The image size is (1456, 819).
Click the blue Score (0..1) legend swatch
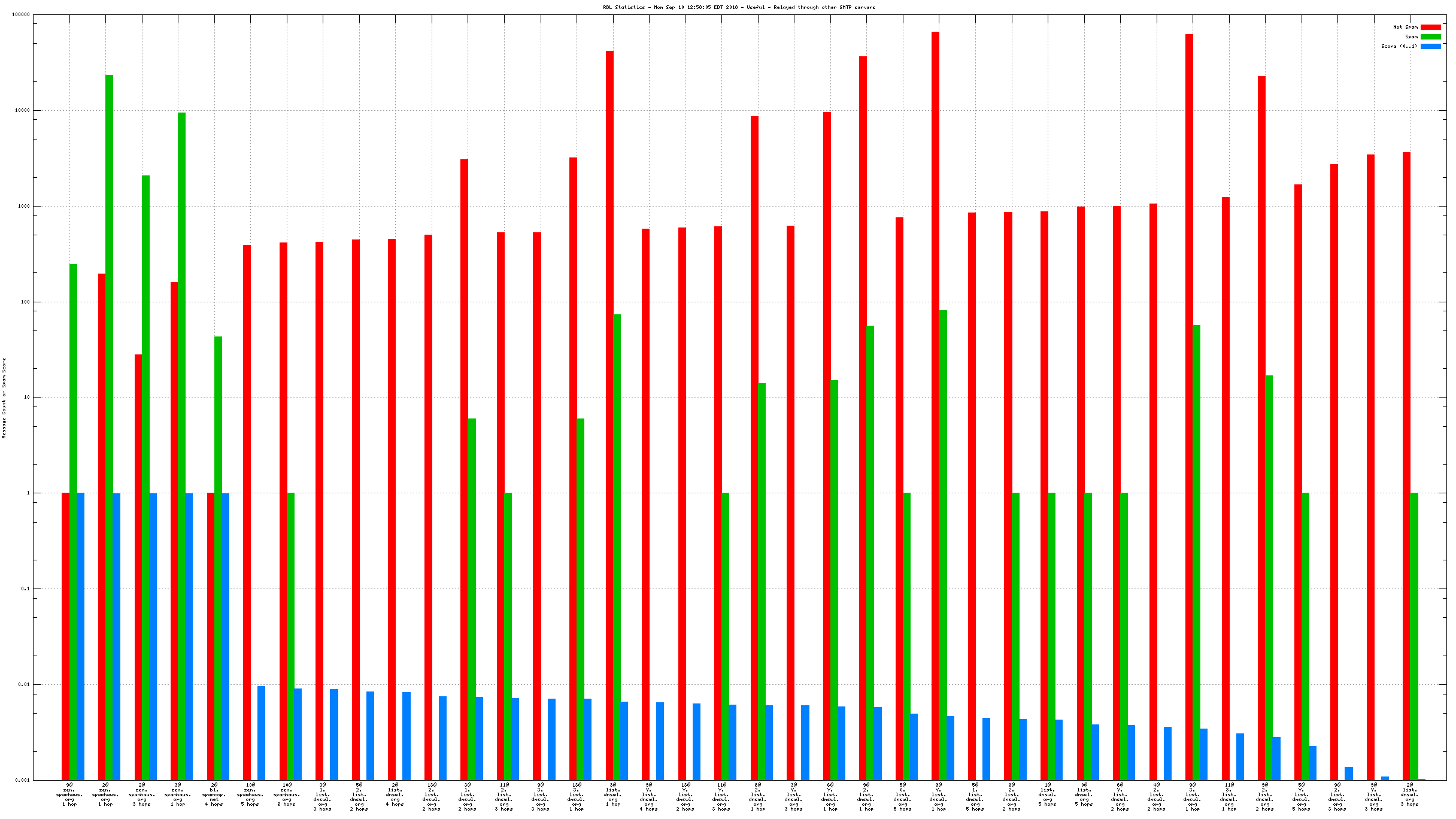1430,47
